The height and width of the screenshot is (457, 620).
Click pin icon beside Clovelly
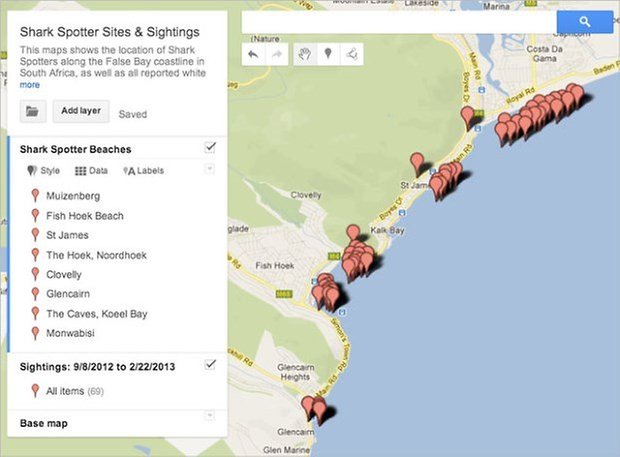pos(35,274)
